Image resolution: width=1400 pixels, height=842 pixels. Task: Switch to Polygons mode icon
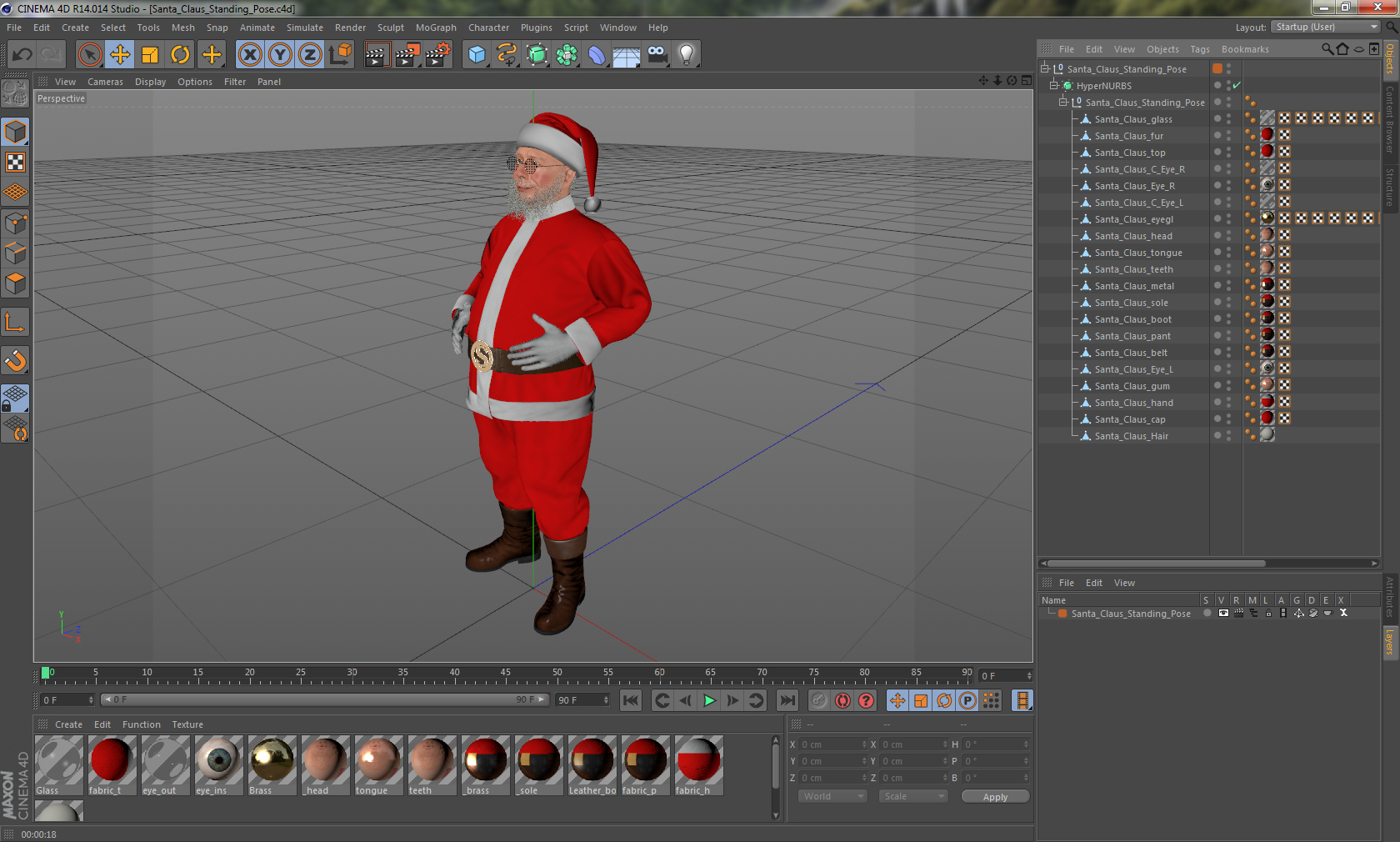15,283
